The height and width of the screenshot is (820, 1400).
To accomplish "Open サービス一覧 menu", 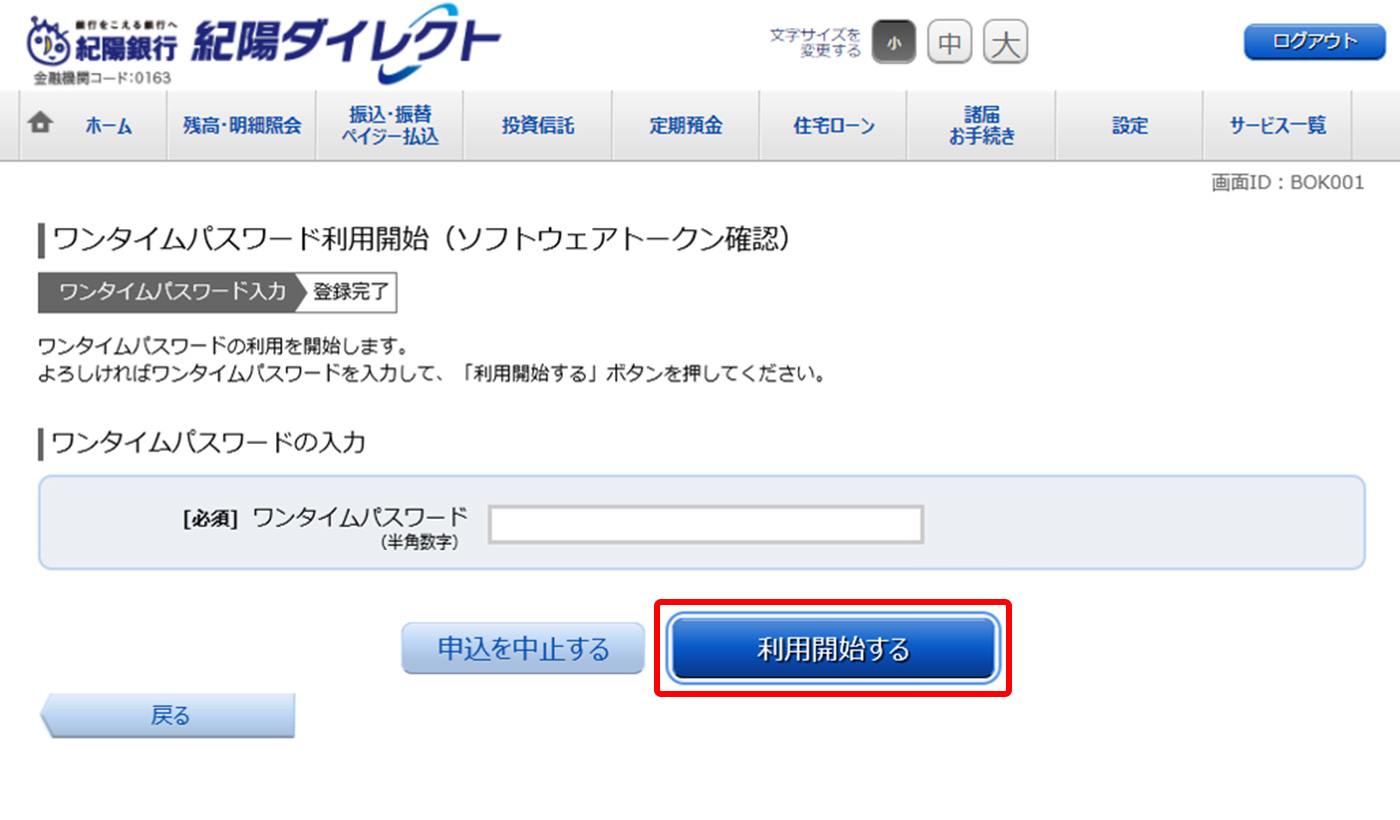I will pos(1277,126).
